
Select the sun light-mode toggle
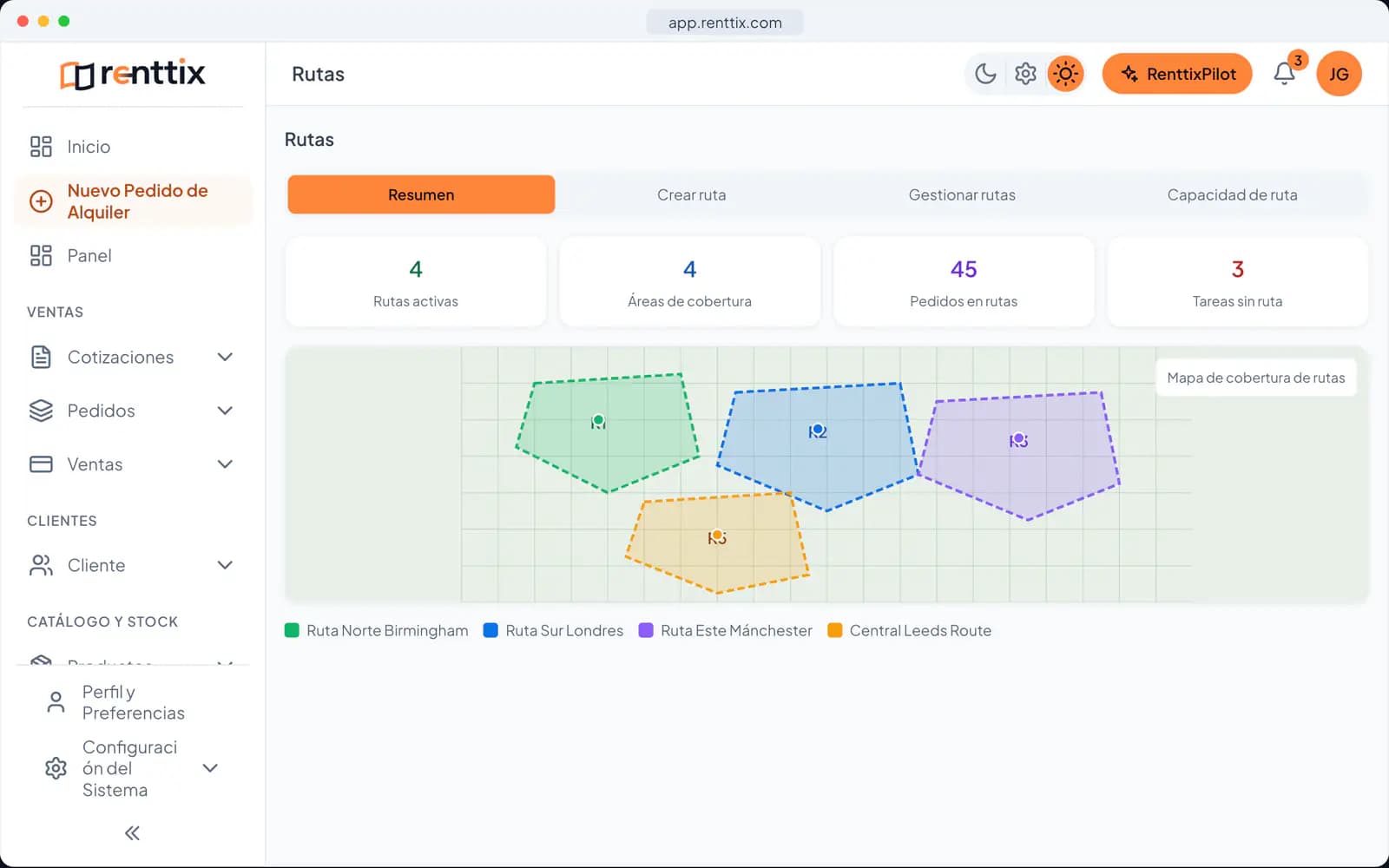(x=1065, y=74)
